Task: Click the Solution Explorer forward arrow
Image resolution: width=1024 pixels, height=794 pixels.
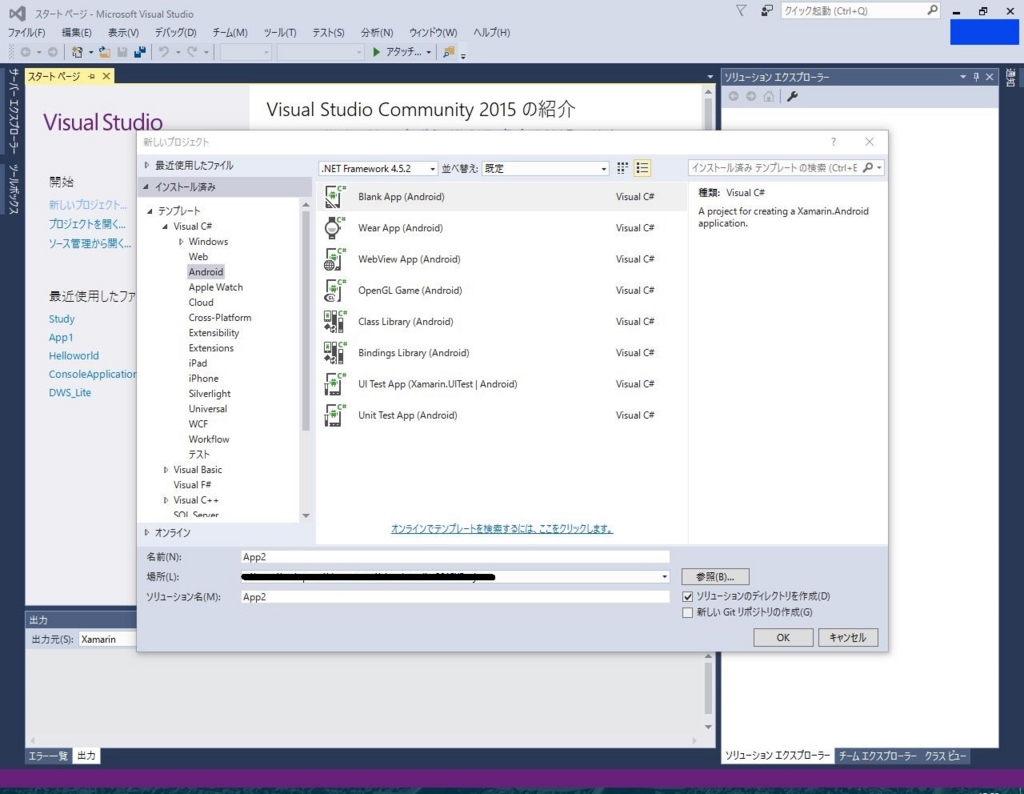Action: 751,97
